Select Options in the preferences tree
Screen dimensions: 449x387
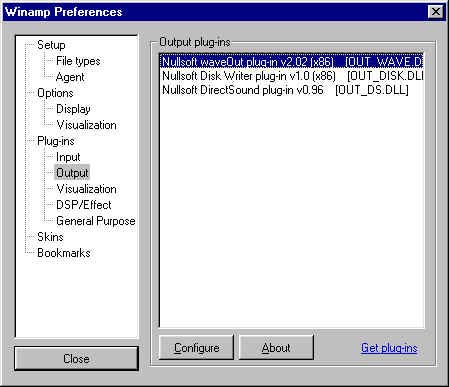pos(55,93)
